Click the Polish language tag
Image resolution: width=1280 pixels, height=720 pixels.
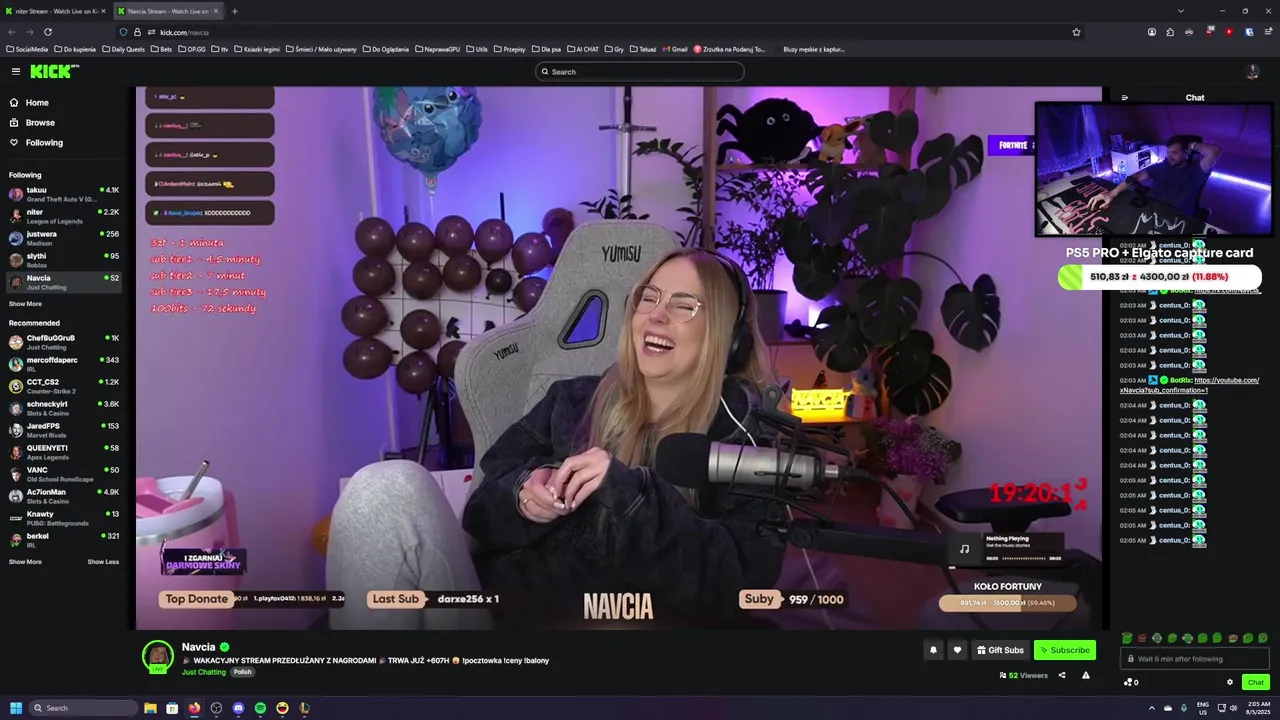[x=242, y=672]
